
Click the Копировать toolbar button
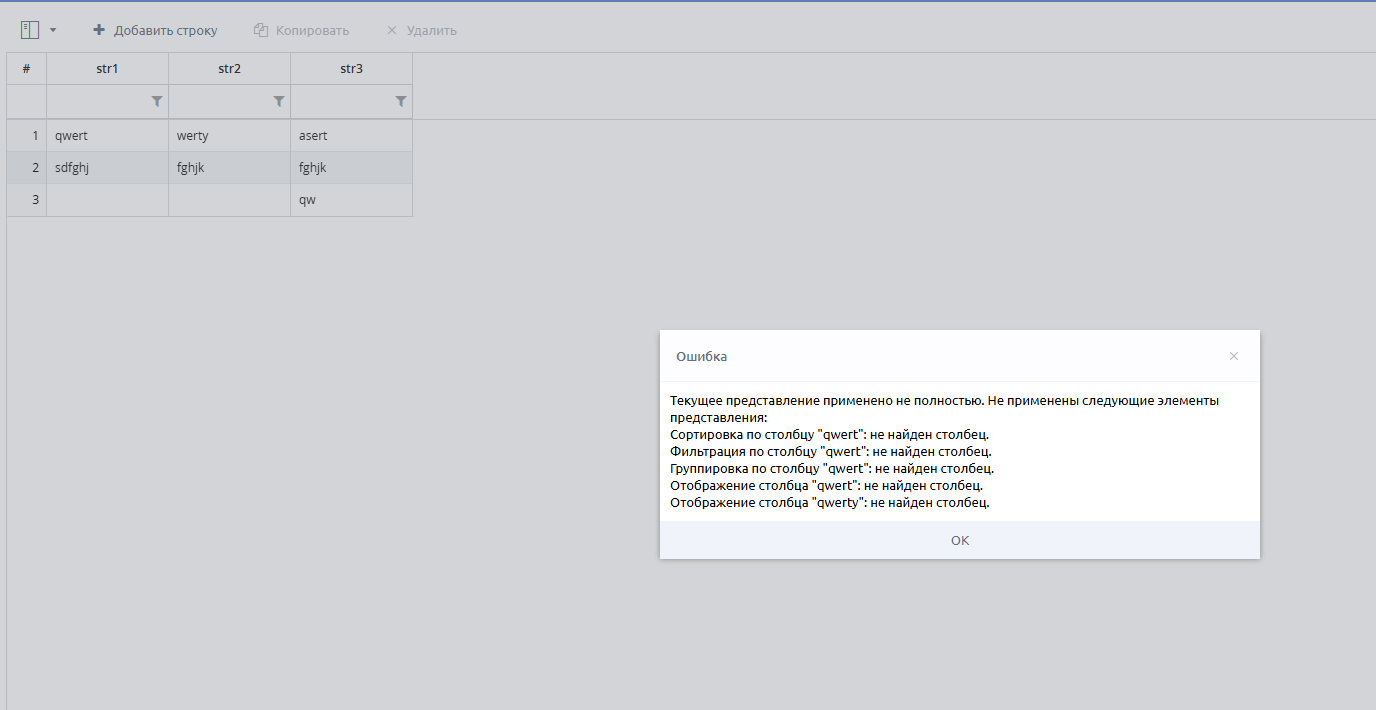click(301, 30)
